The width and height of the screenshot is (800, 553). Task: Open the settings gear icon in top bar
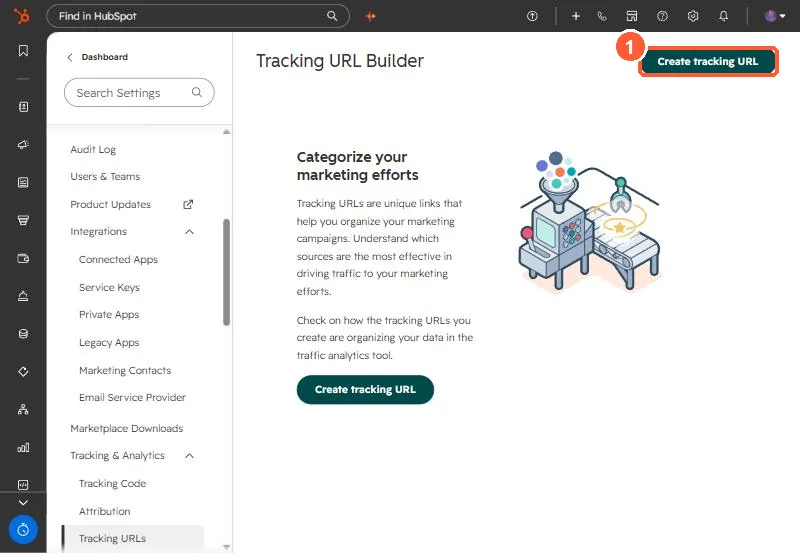point(693,16)
